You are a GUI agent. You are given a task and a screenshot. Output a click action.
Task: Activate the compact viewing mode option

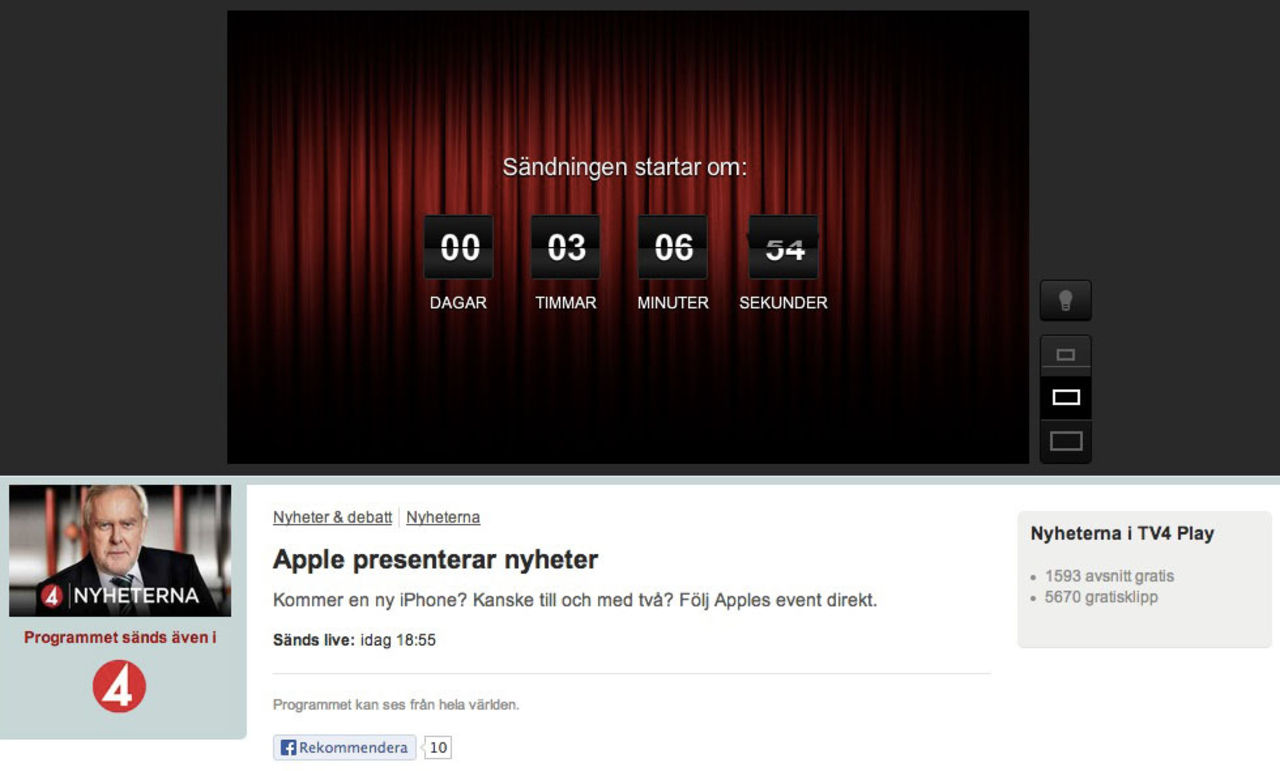coord(1065,352)
